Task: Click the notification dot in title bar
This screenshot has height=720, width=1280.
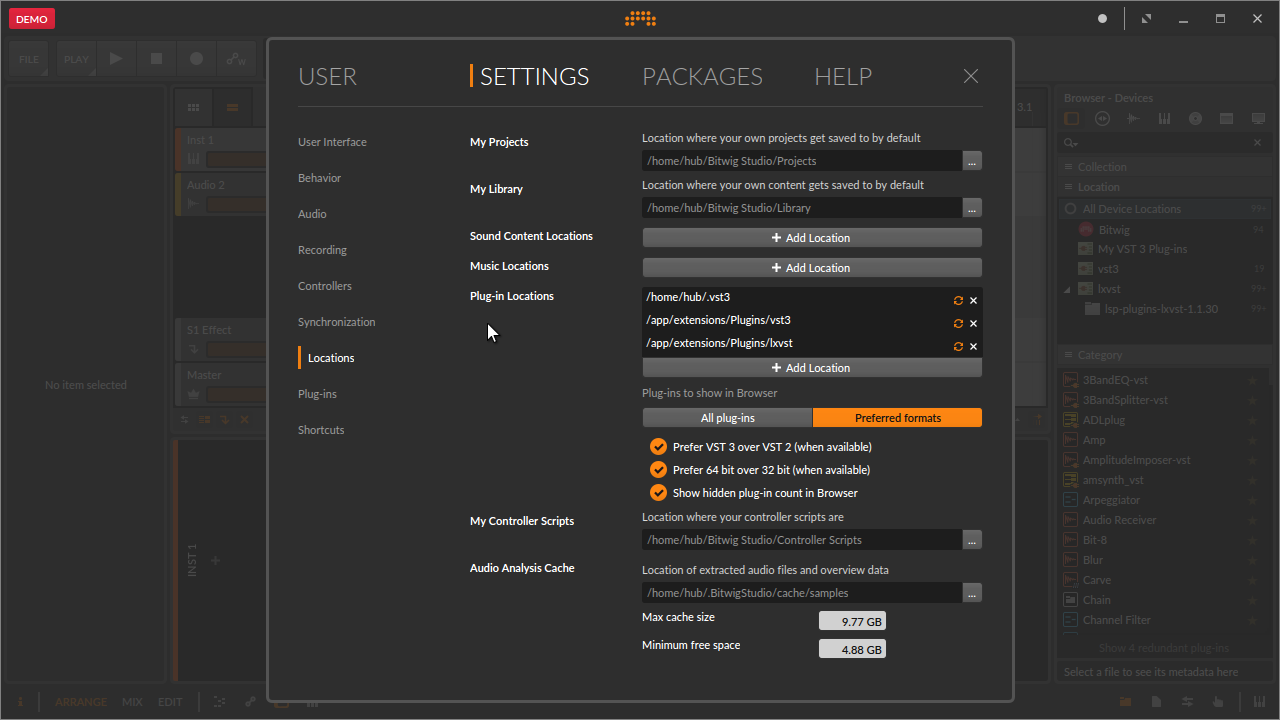Action: click(x=1102, y=18)
